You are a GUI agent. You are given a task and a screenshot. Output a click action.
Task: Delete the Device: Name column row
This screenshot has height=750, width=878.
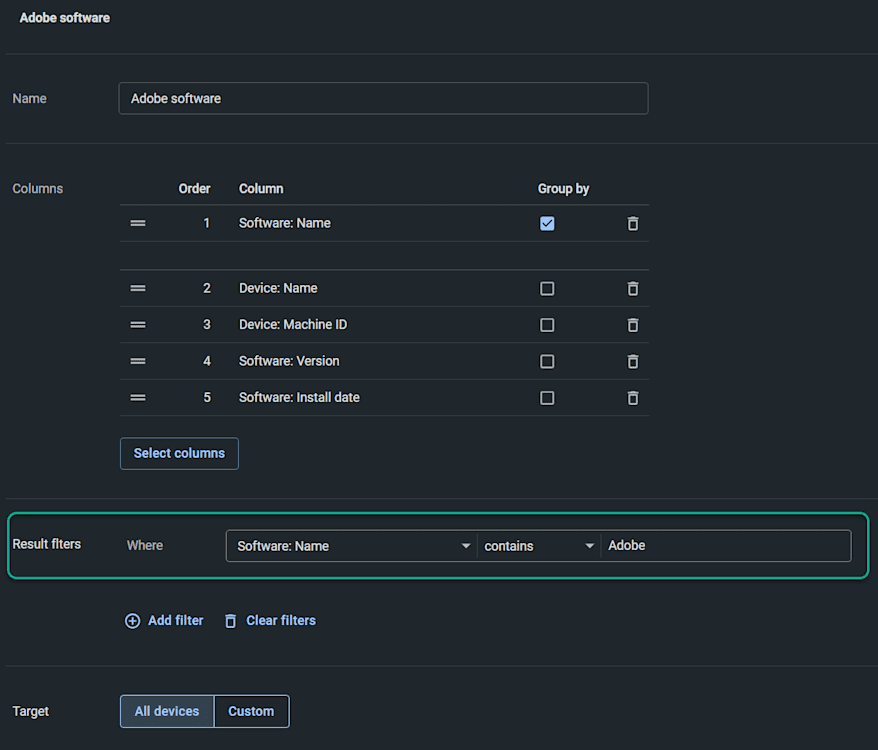click(633, 288)
